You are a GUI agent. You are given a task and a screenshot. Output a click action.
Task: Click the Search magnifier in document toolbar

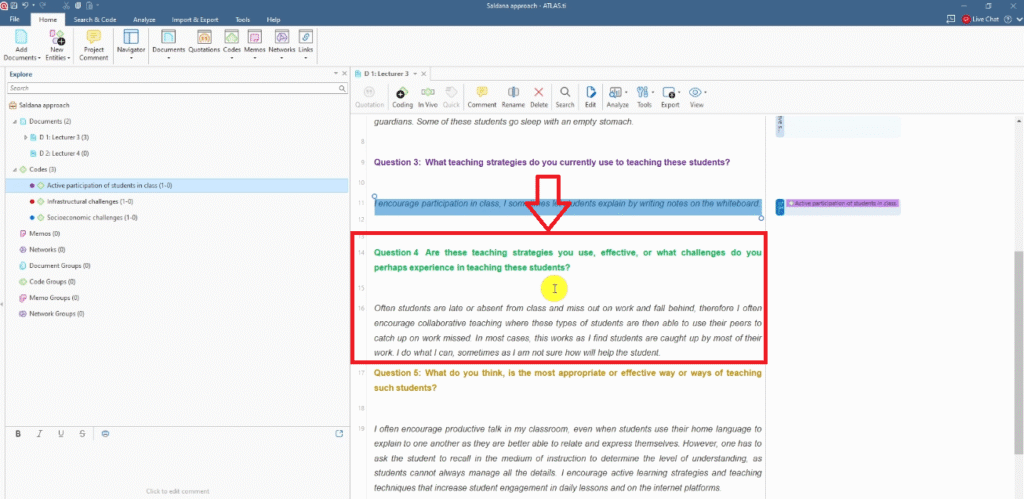click(x=565, y=96)
